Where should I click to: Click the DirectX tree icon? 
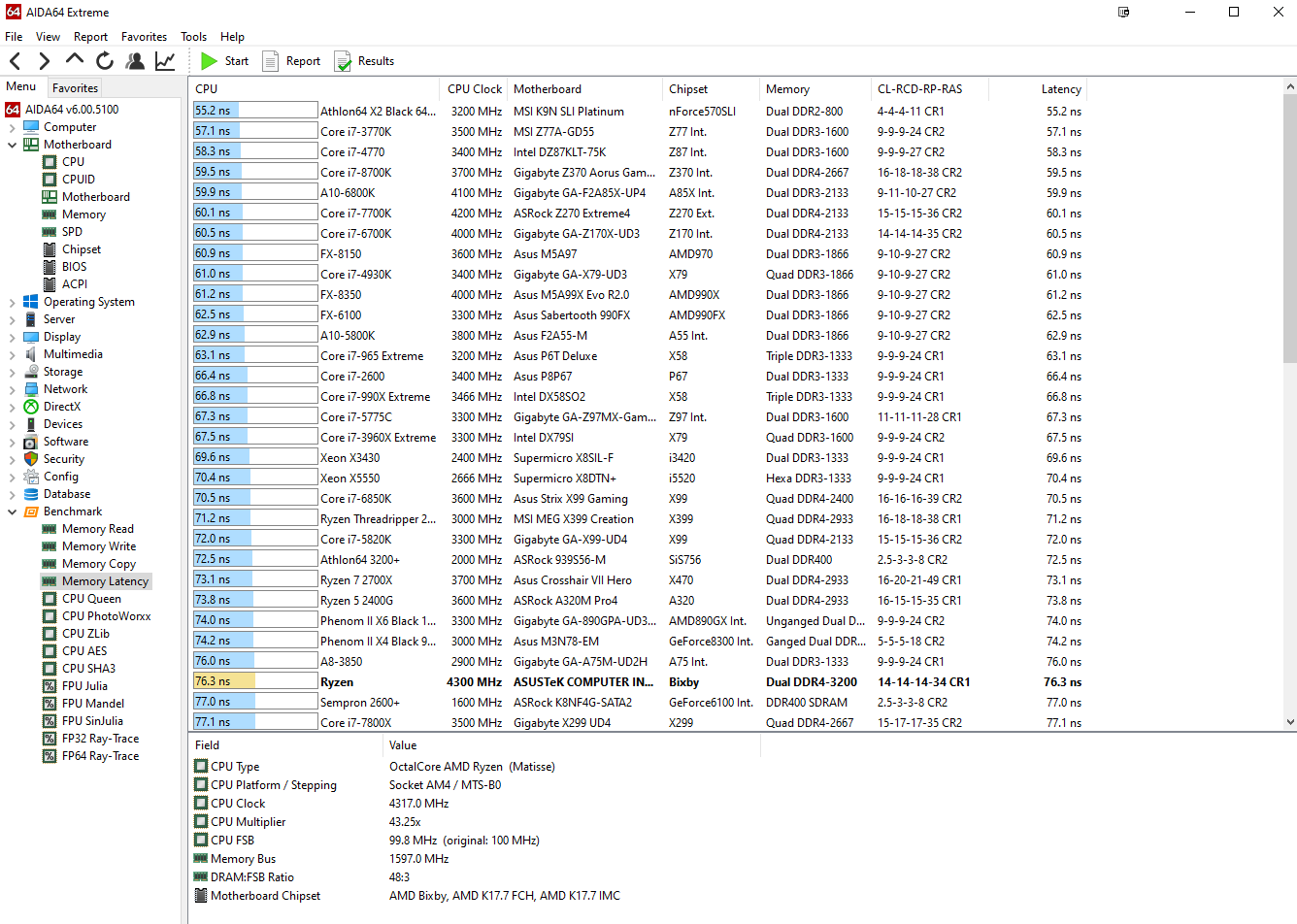tap(31, 407)
